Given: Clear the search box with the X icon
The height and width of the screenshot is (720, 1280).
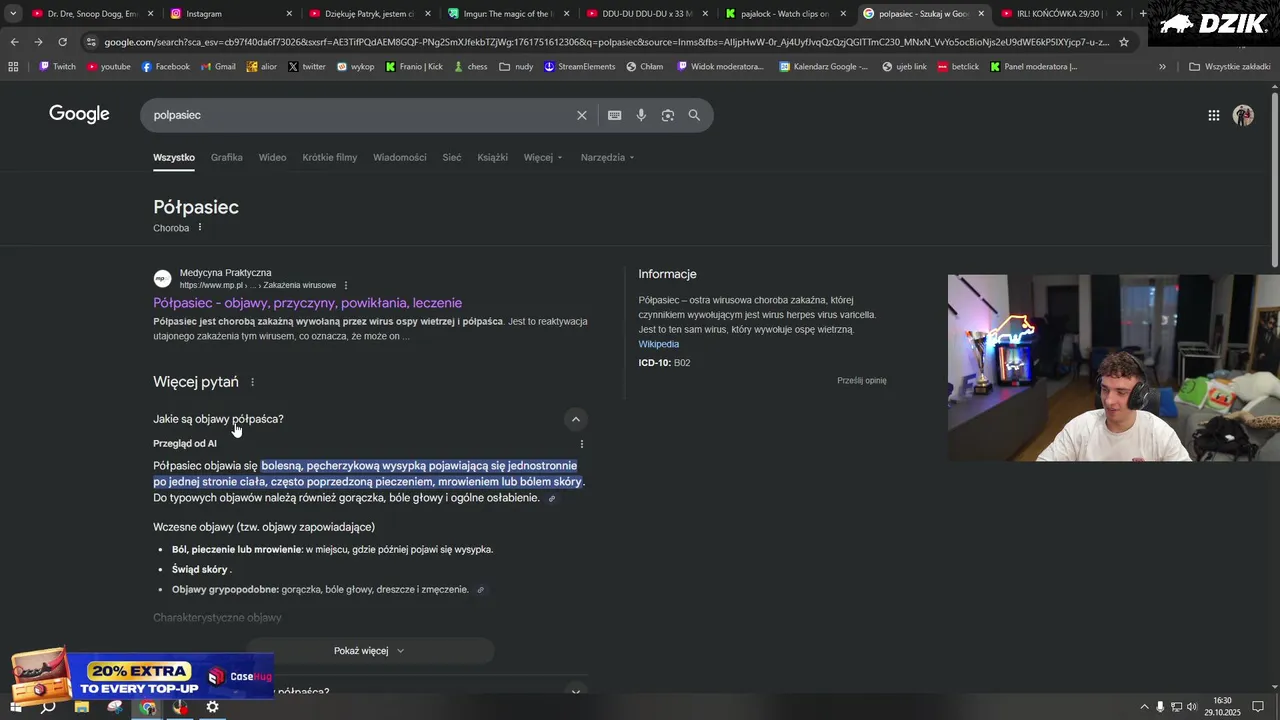Looking at the screenshot, I should (x=581, y=115).
